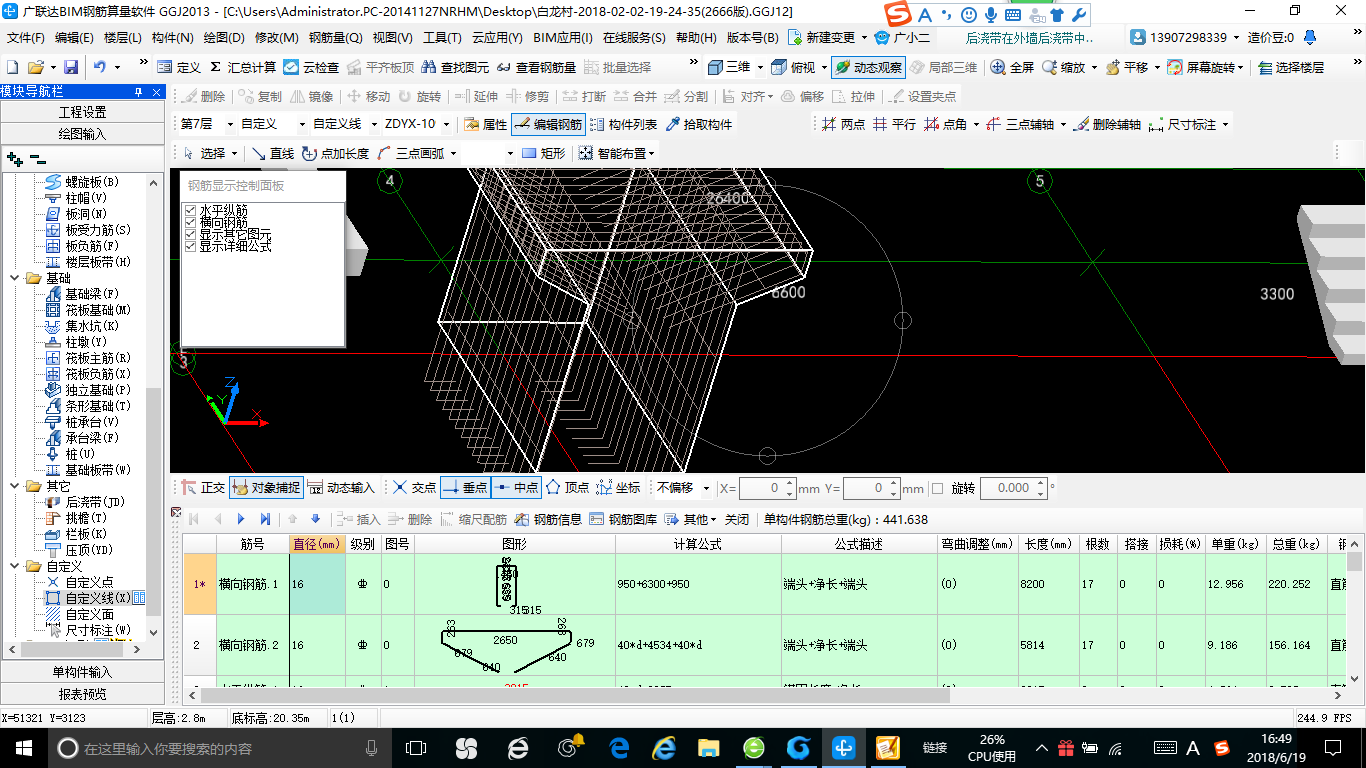The image size is (1366, 768).
Task: Uncheck 显示其它图元 checkbox
Action: point(191,234)
